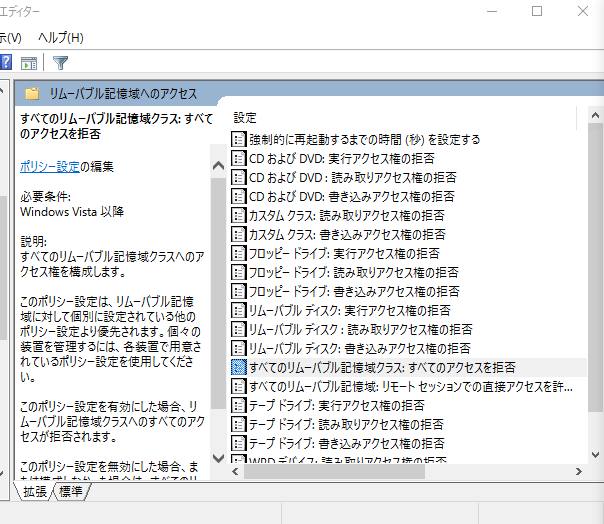
Task: Open the ヘルプ(H) menu
Action: point(60,37)
